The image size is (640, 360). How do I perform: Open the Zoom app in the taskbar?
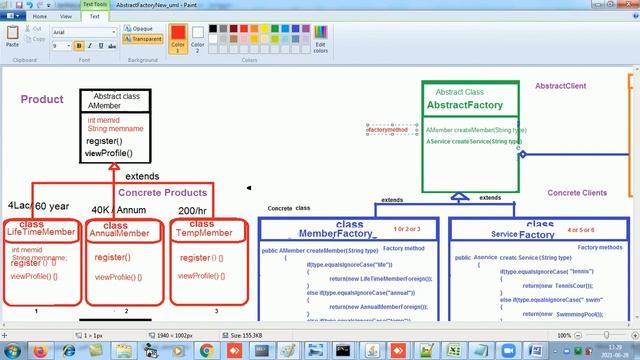[x=508, y=351]
